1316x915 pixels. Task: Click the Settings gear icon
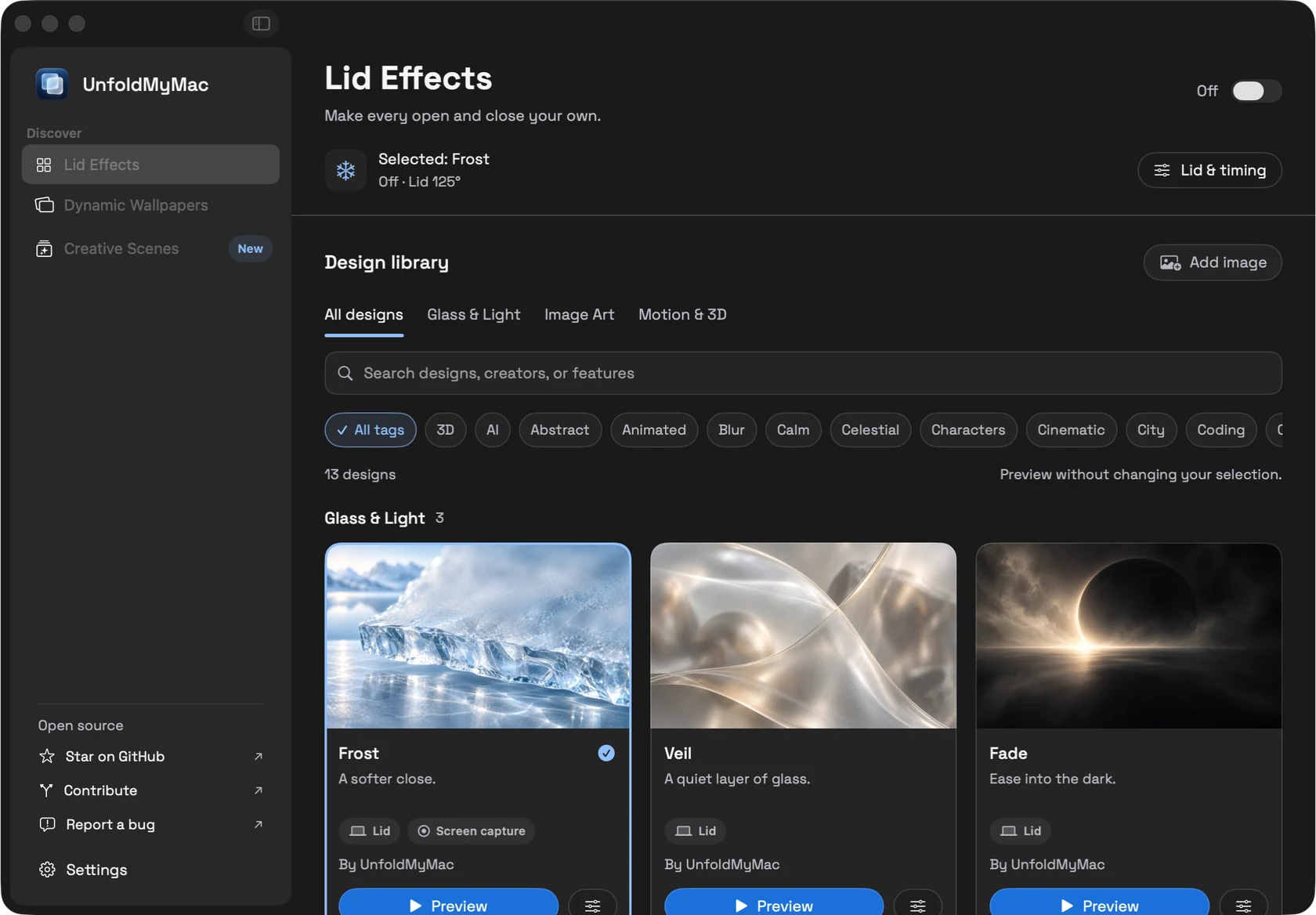tap(47, 870)
